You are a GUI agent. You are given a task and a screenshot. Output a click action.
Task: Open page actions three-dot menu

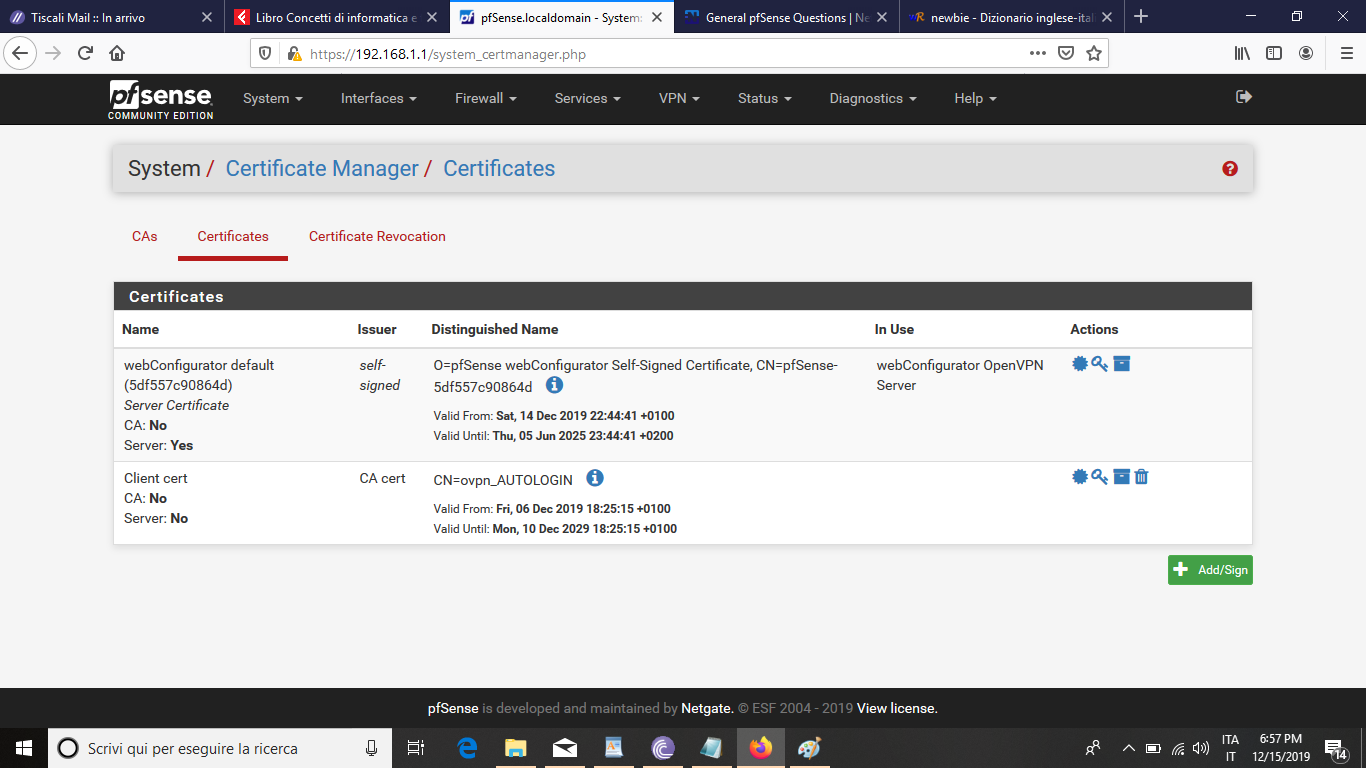[x=1038, y=54]
